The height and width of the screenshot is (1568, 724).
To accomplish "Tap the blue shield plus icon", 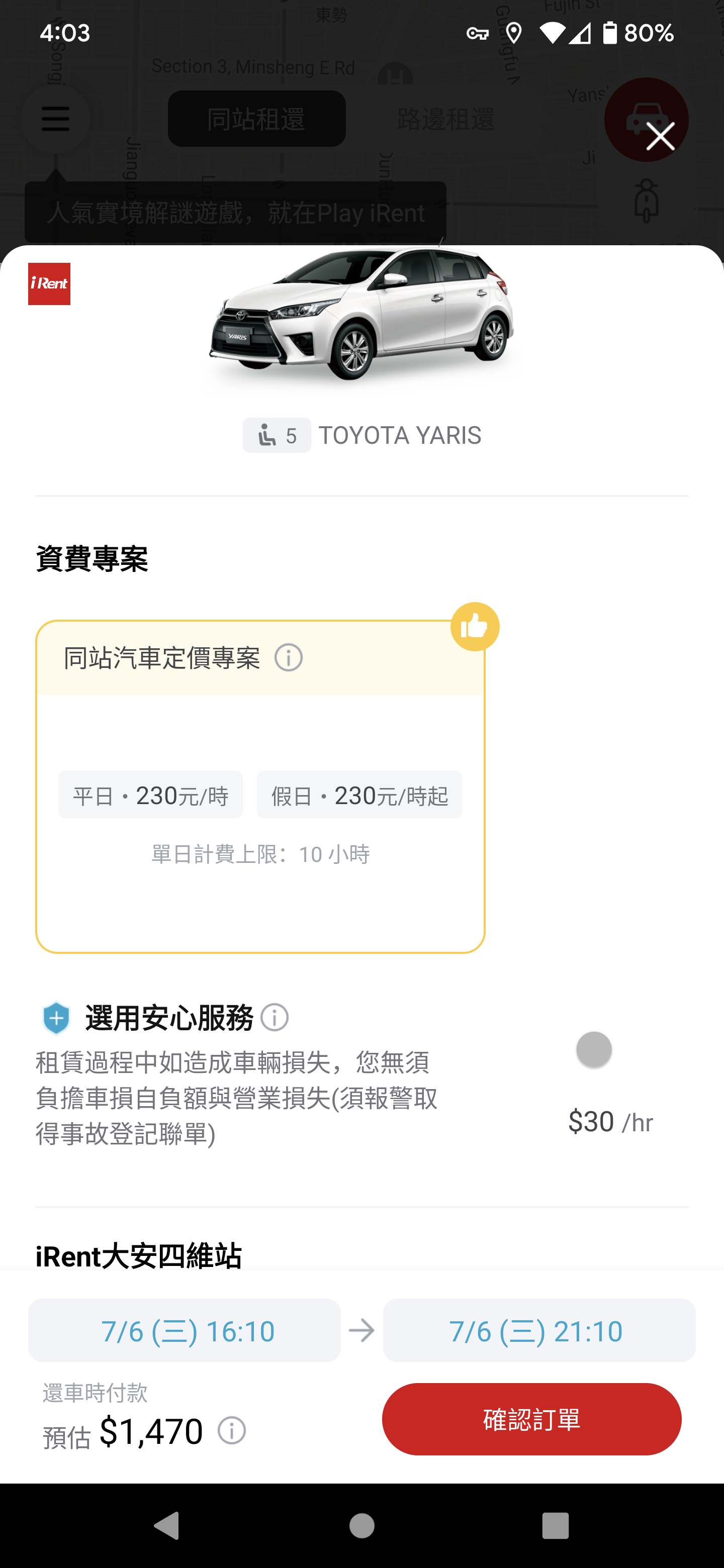I will (56, 1018).
